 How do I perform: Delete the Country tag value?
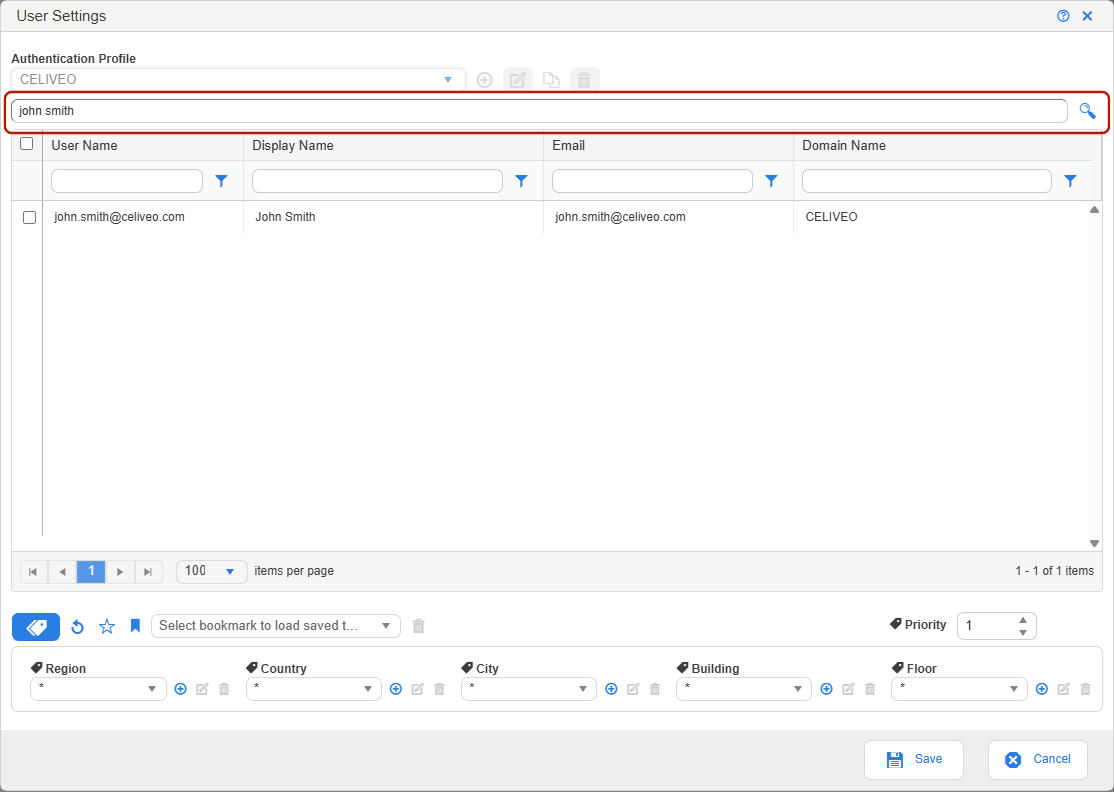click(440, 689)
